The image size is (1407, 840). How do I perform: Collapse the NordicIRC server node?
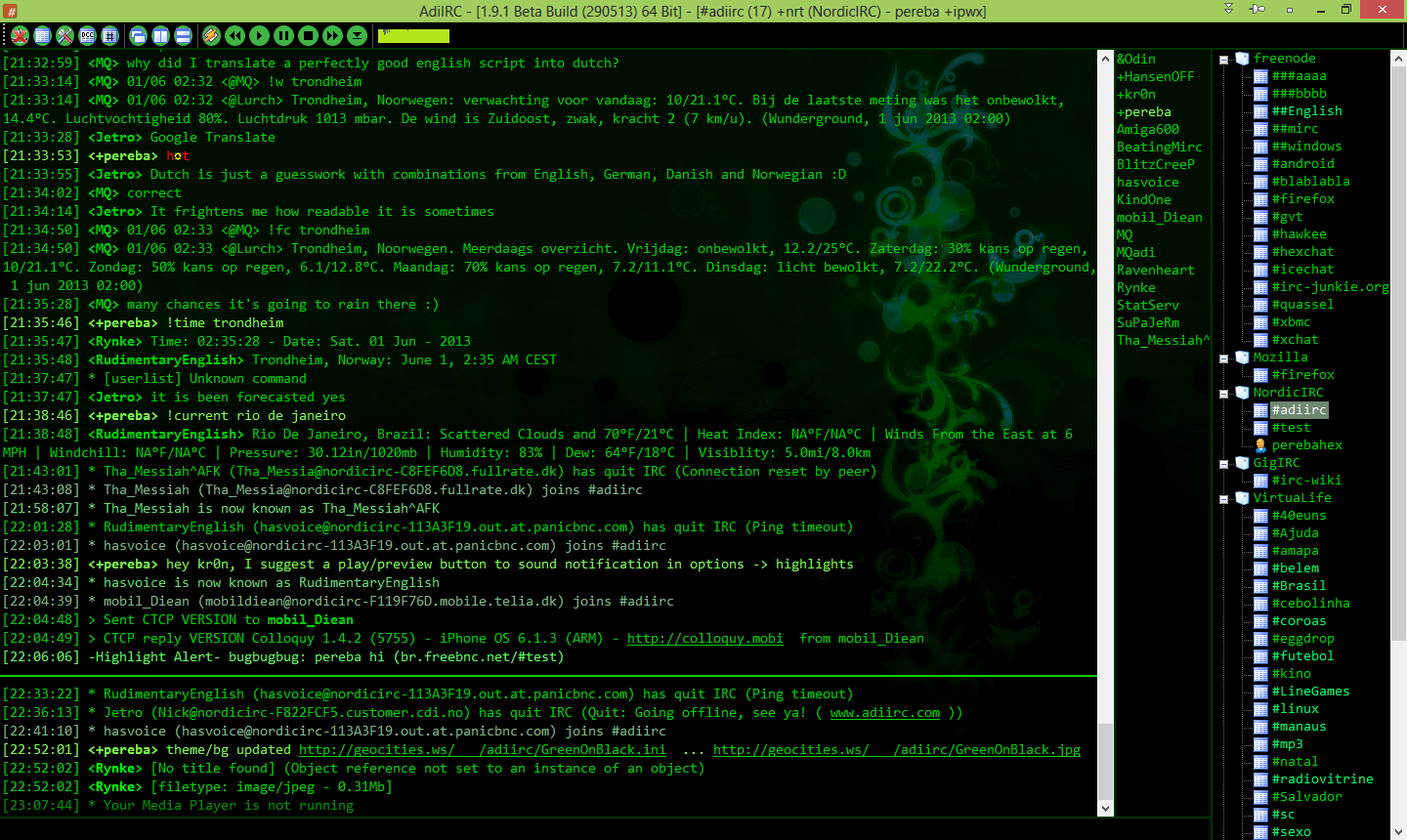point(1224,392)
